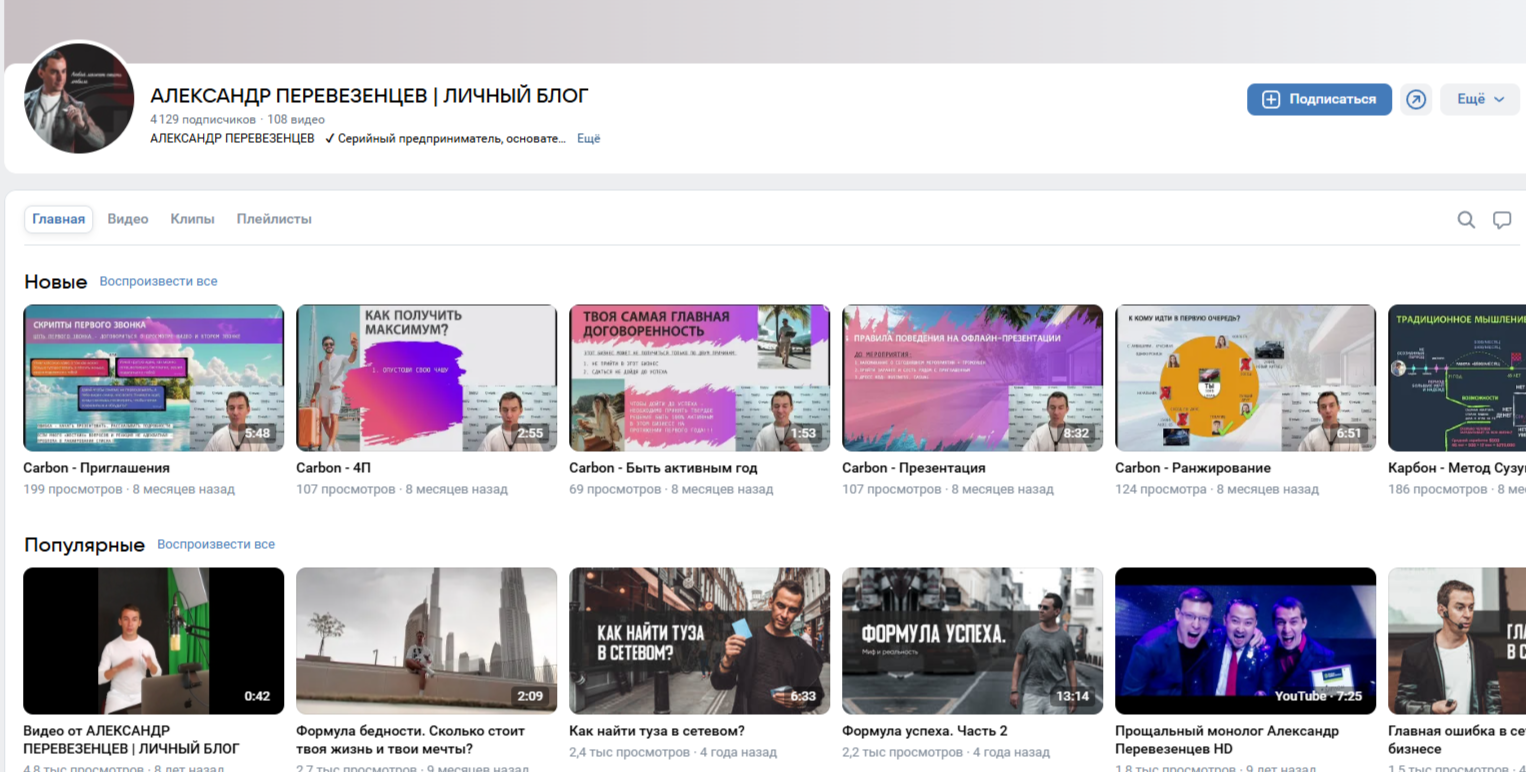Select the Плейлисты tab
Screen dimensions: 1526x772
click(x=274, y=219)
